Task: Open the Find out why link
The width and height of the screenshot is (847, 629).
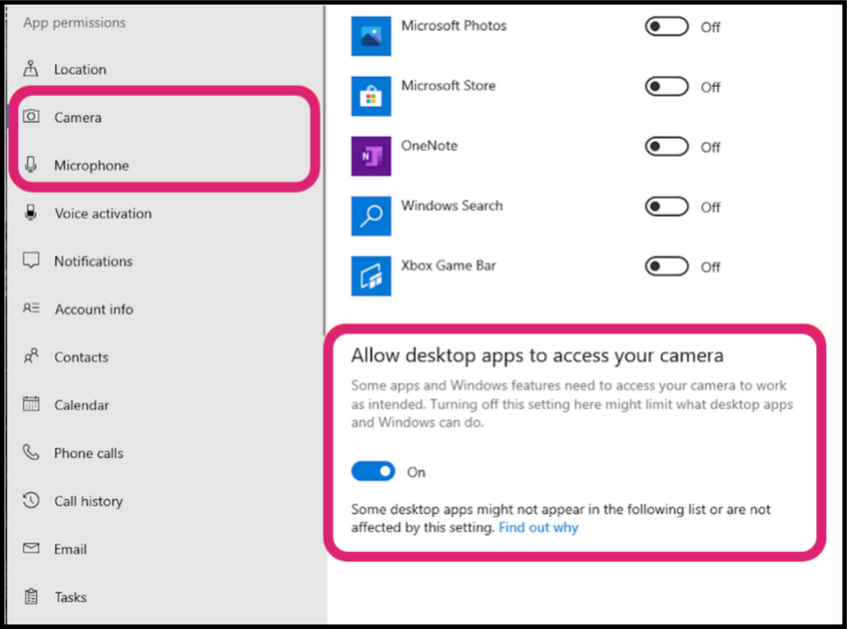Action: click(538, 527)
